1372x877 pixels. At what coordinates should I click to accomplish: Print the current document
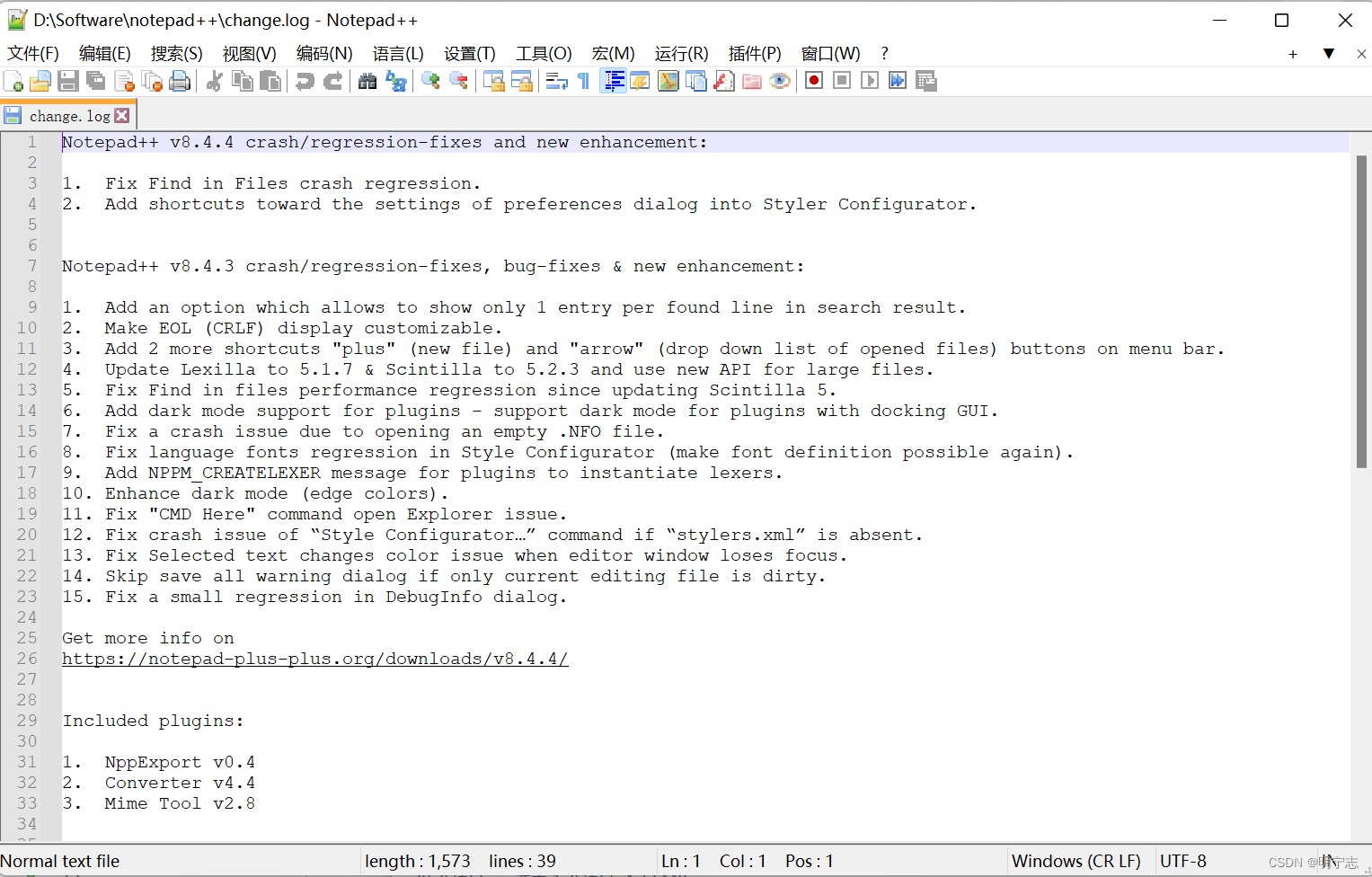pyautogui.click(x=180, y=81)
